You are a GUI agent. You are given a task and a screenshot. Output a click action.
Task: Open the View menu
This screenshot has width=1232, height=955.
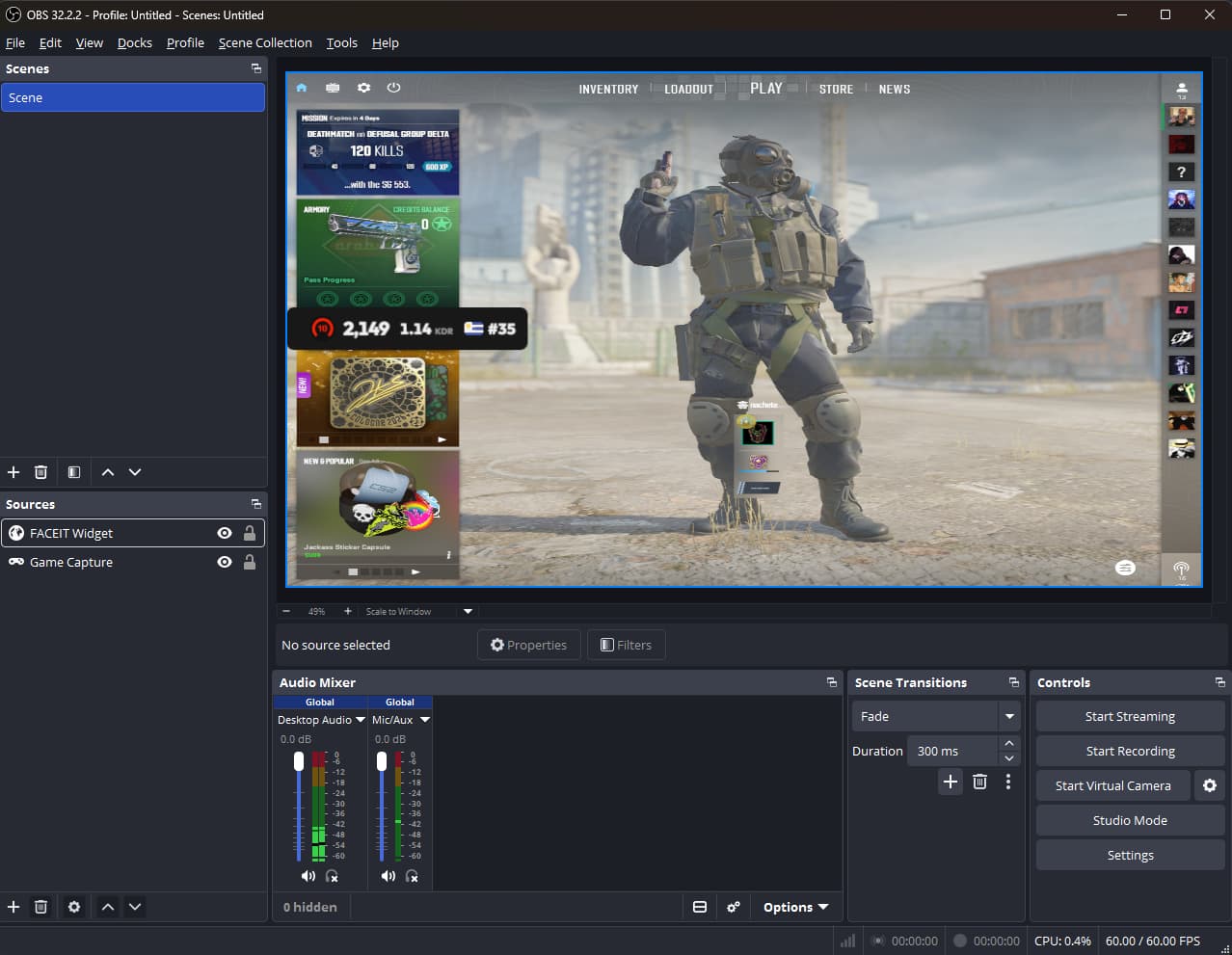90,42
